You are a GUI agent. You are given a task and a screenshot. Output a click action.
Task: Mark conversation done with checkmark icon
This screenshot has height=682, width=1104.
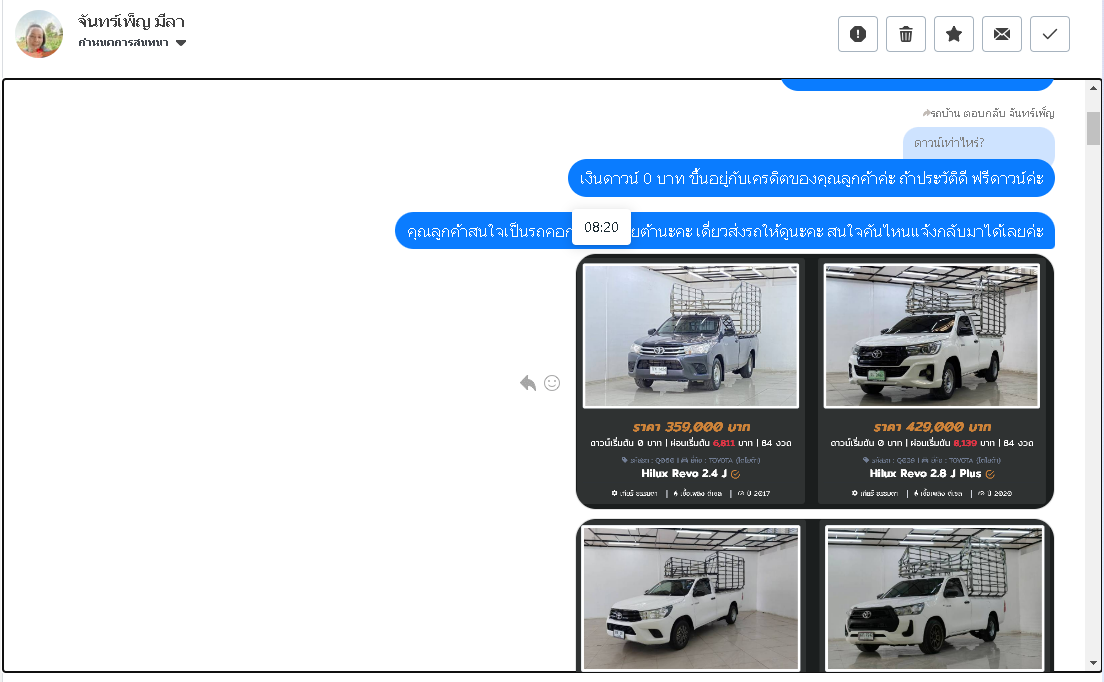tap(1049, 34)
